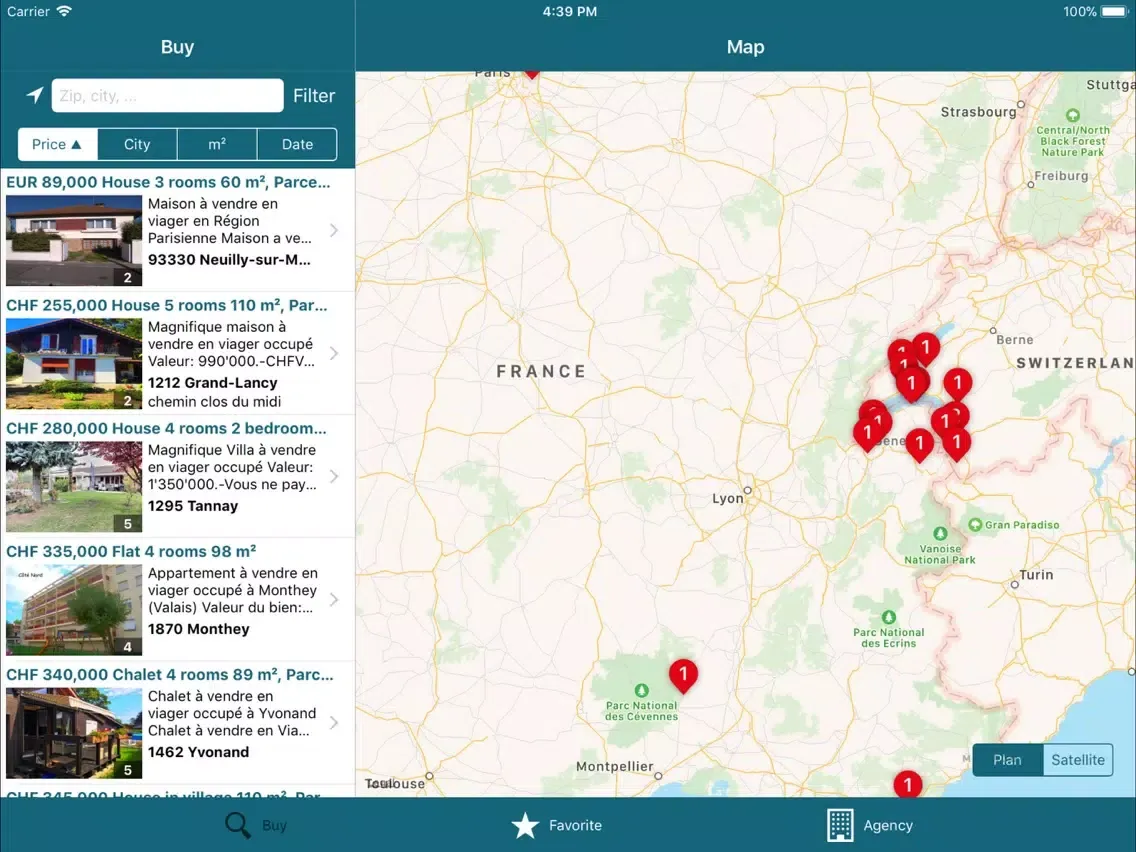Tap the Strasbourg city label
The image size is (1136, 852).
978,112
